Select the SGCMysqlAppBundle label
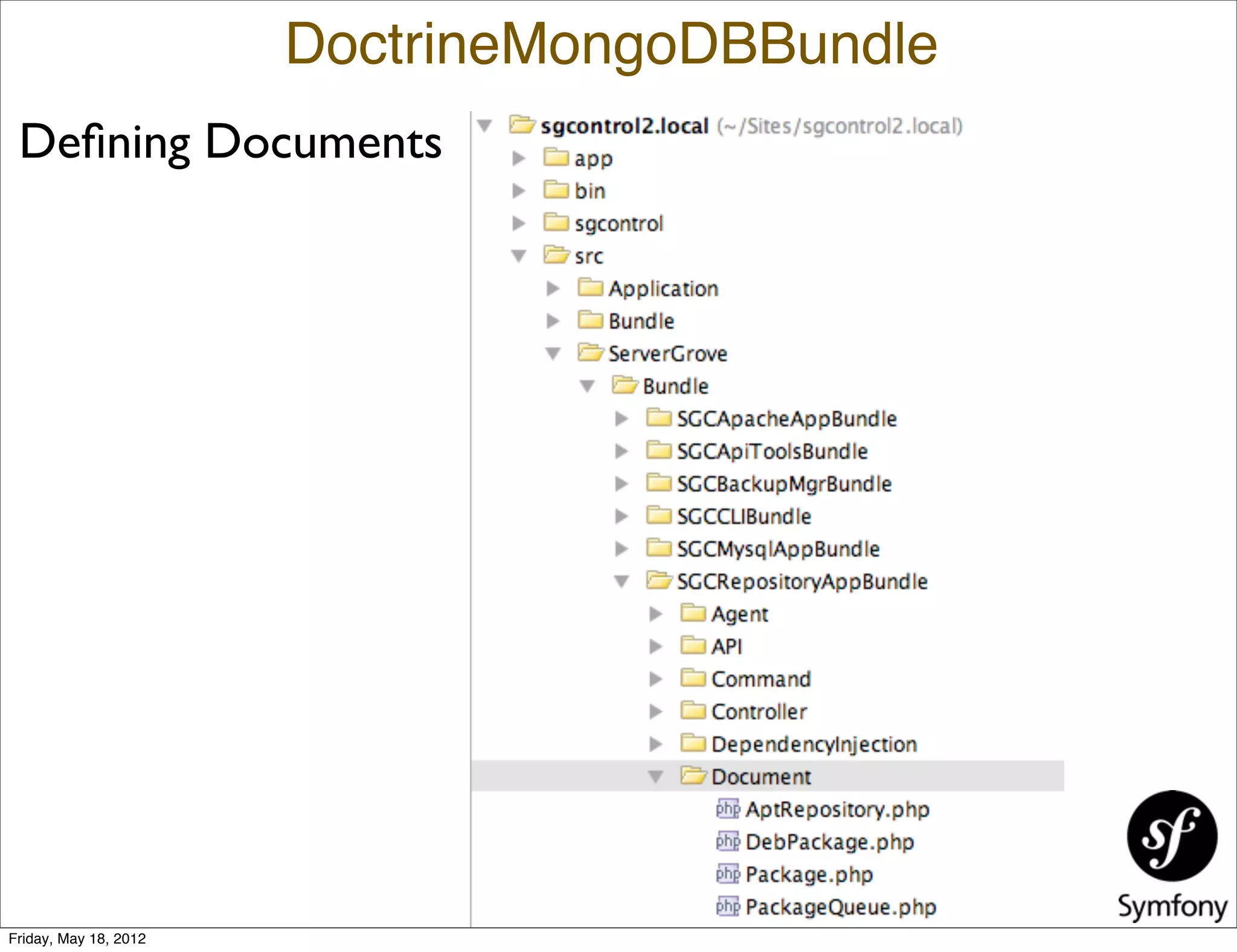The height and width of the screenshot is (952, 1237). [x=778, y=550]
